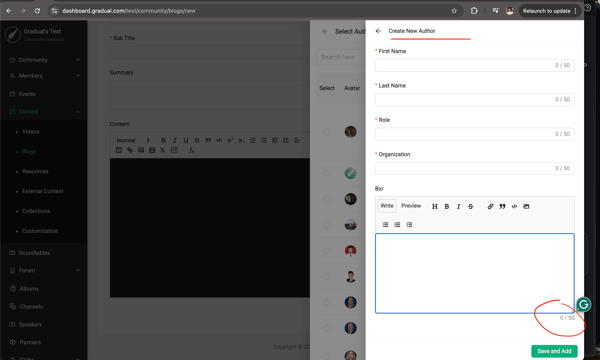Expand the Members sidebar menu
This screenshot has height=360, width=600.
(x=44, y=76)
